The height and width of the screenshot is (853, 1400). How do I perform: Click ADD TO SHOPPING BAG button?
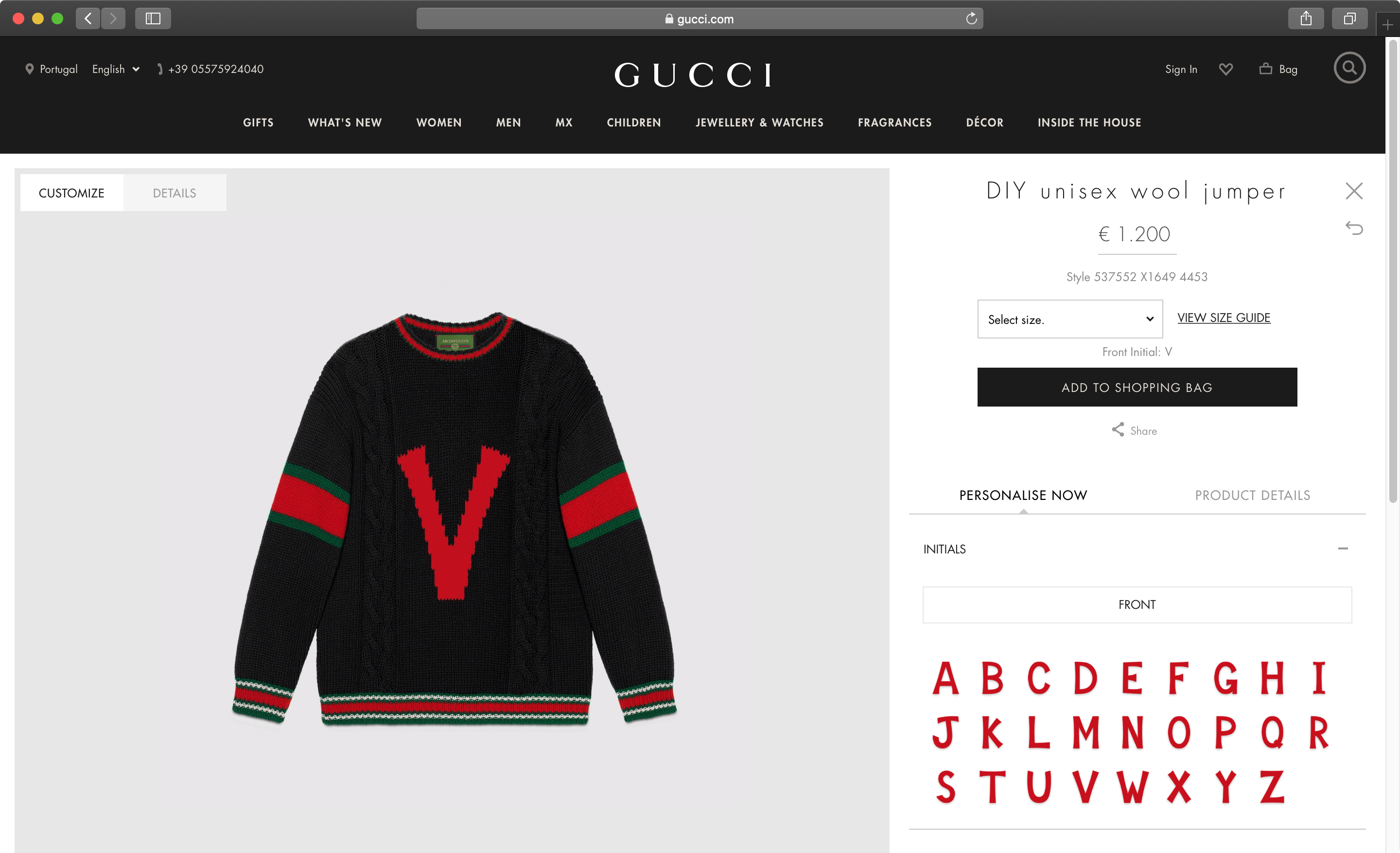click(x=1137, y=387)
